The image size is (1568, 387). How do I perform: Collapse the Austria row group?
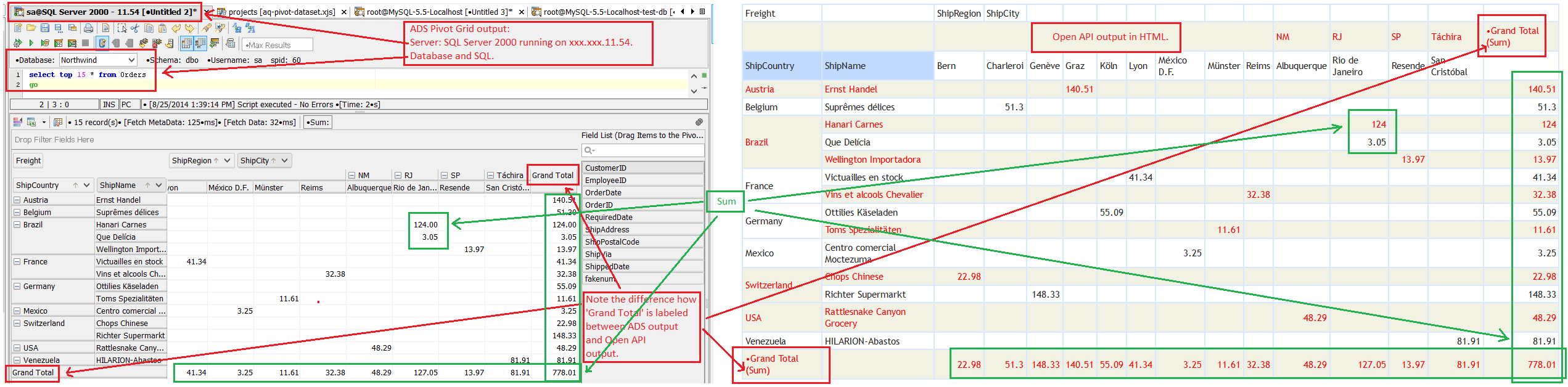tap(17, 200)
